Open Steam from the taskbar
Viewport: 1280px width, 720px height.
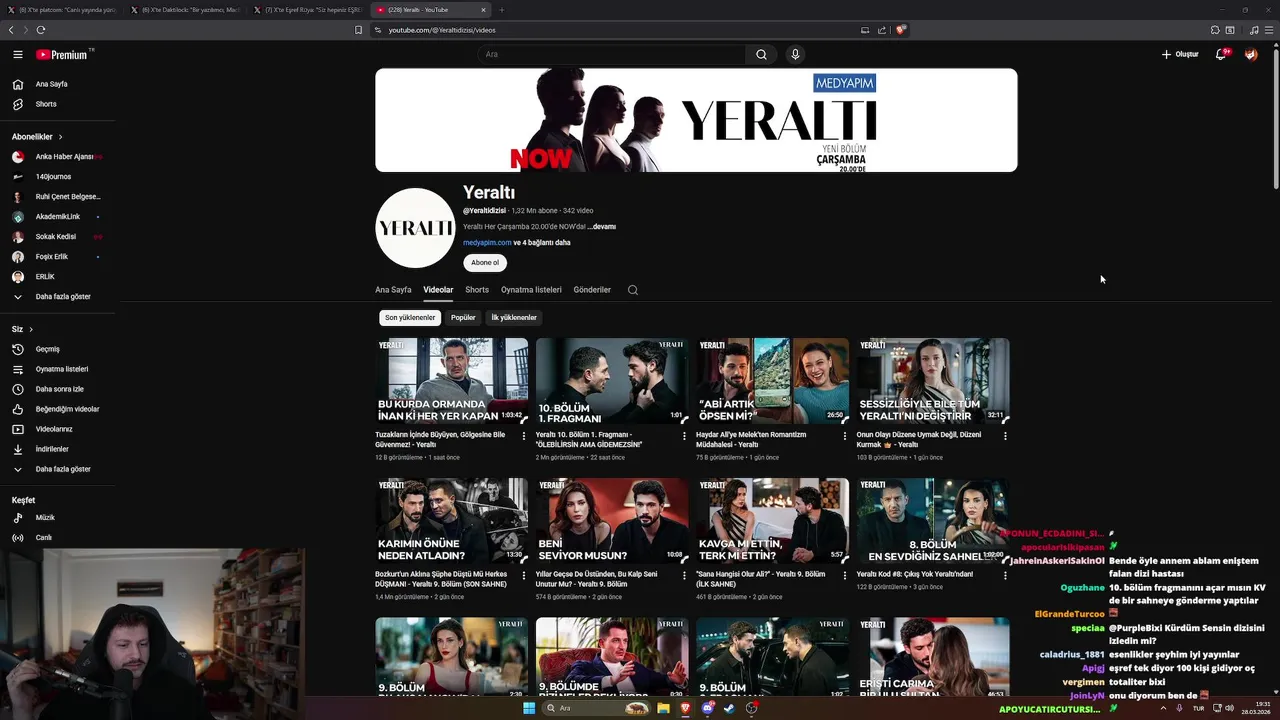click(x=729, y=708)
